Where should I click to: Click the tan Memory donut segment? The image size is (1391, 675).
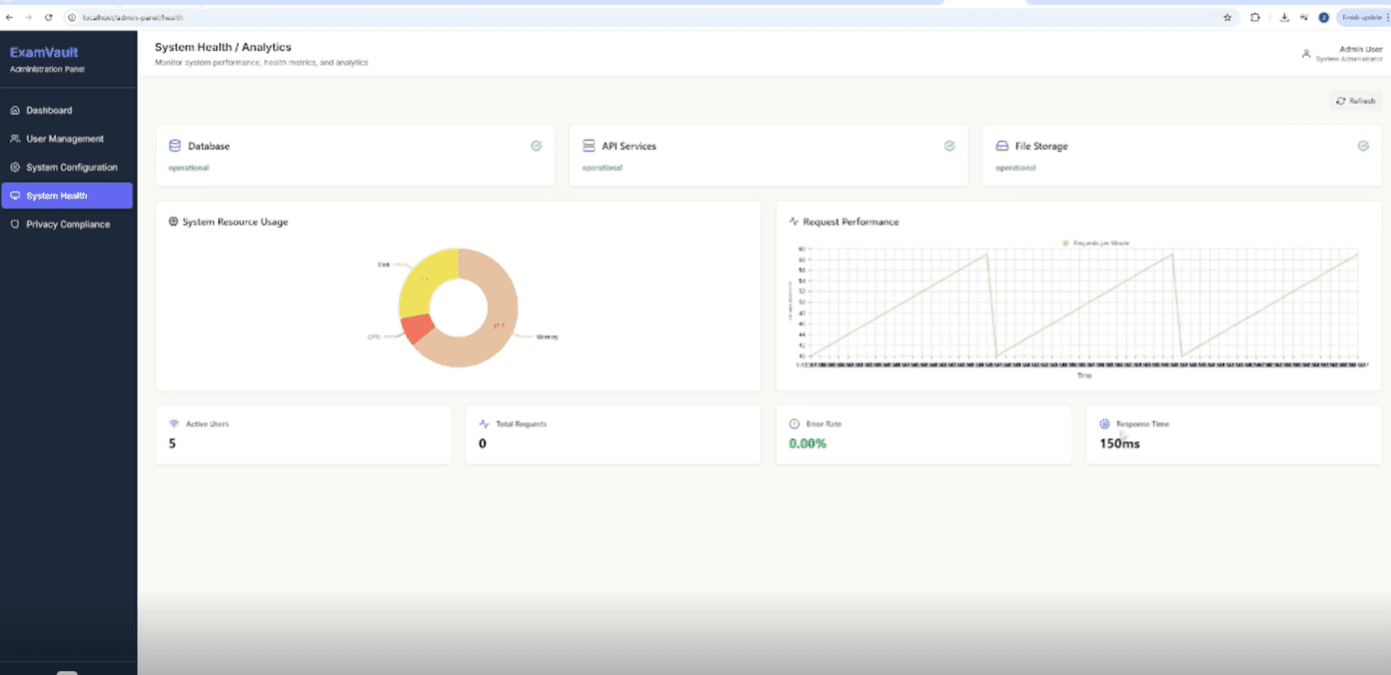point(497,320)
